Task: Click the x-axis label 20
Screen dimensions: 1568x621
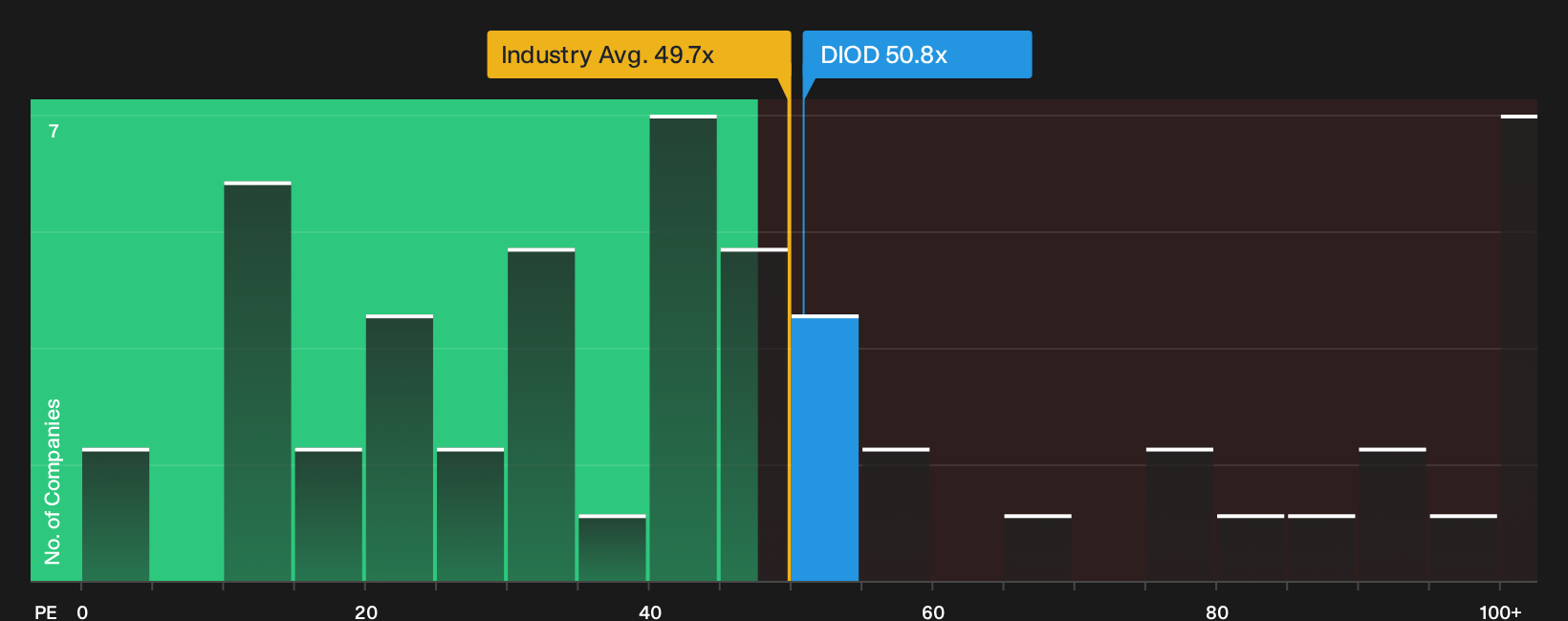Action: pos(366,611)
